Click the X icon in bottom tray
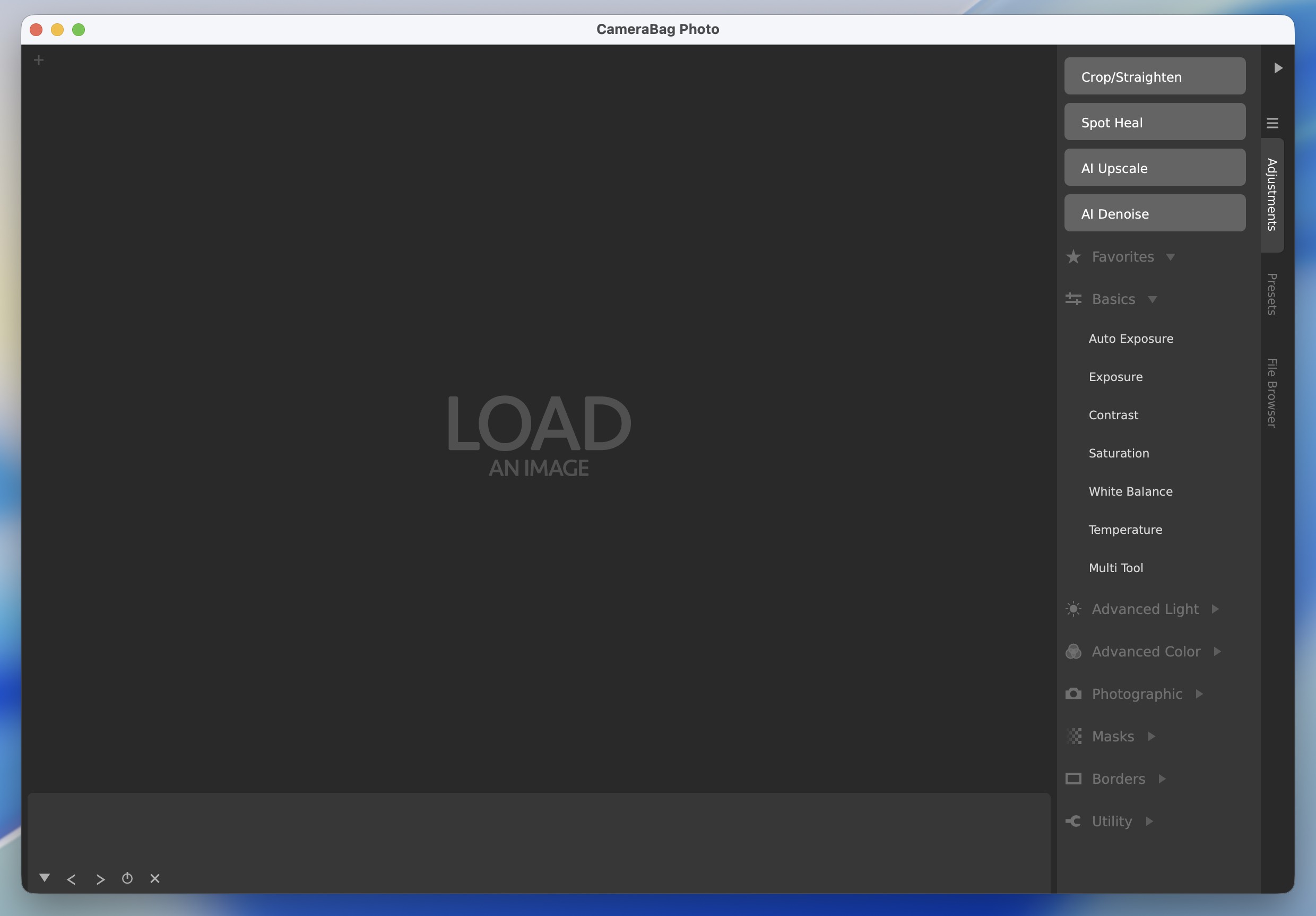1316x916 pixels. click(155, 878)
